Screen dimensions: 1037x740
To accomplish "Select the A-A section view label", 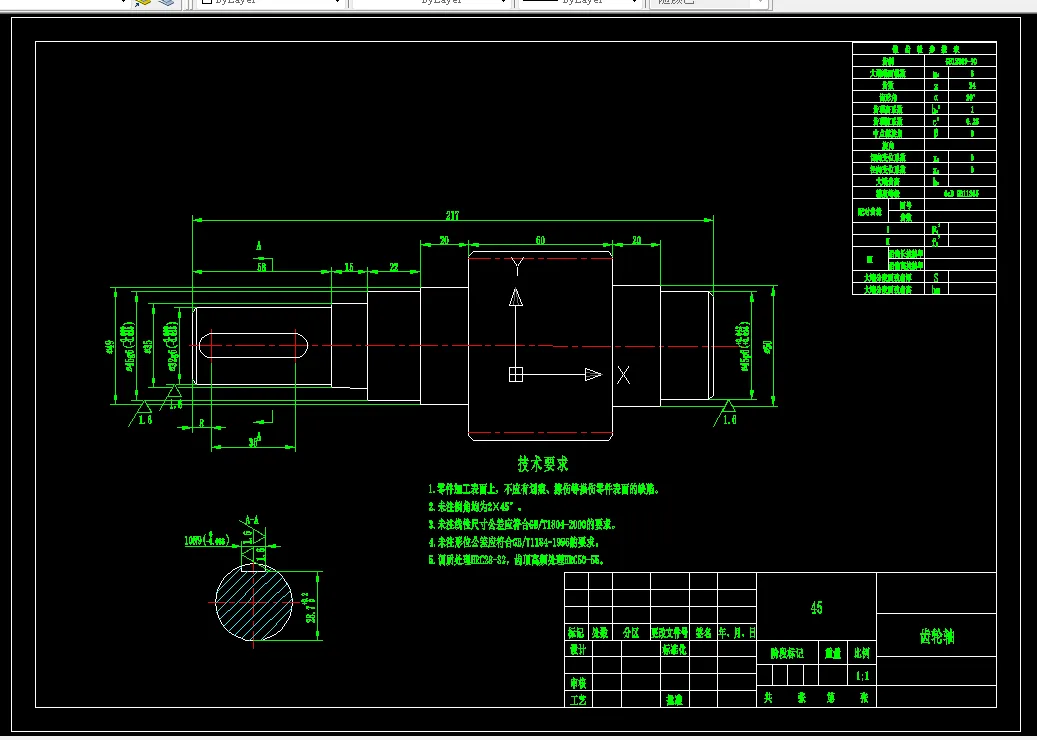I will click(x=251, y=519).
